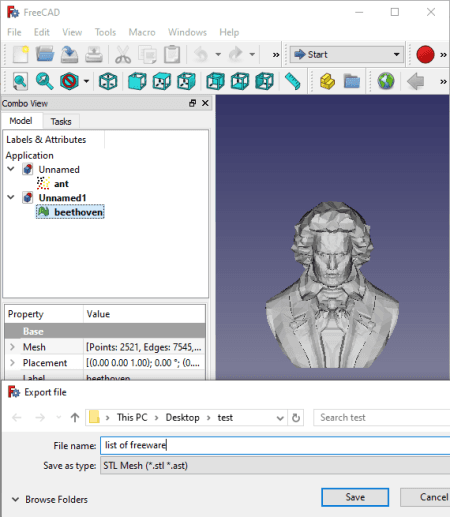Screen dimensions: 450x517
Task: Set Front view cube icon
Action: (x=137, y=82)
